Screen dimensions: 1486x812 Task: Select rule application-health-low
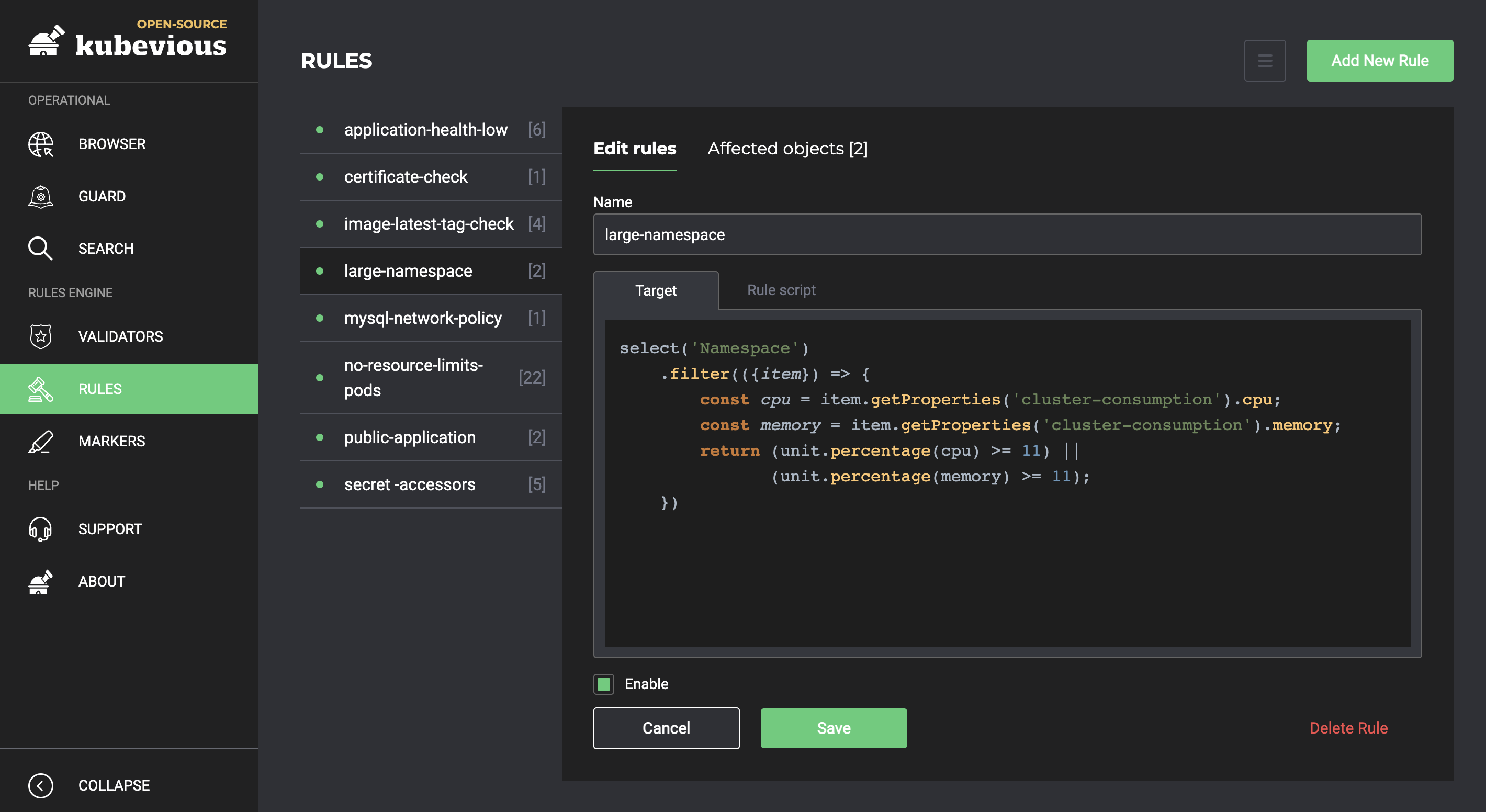click(431, 130)
